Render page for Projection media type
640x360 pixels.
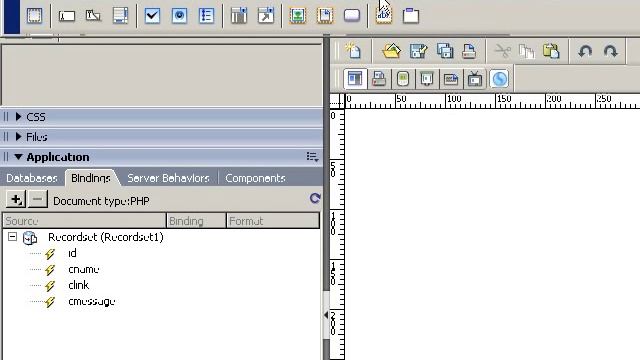coord(427,78)
